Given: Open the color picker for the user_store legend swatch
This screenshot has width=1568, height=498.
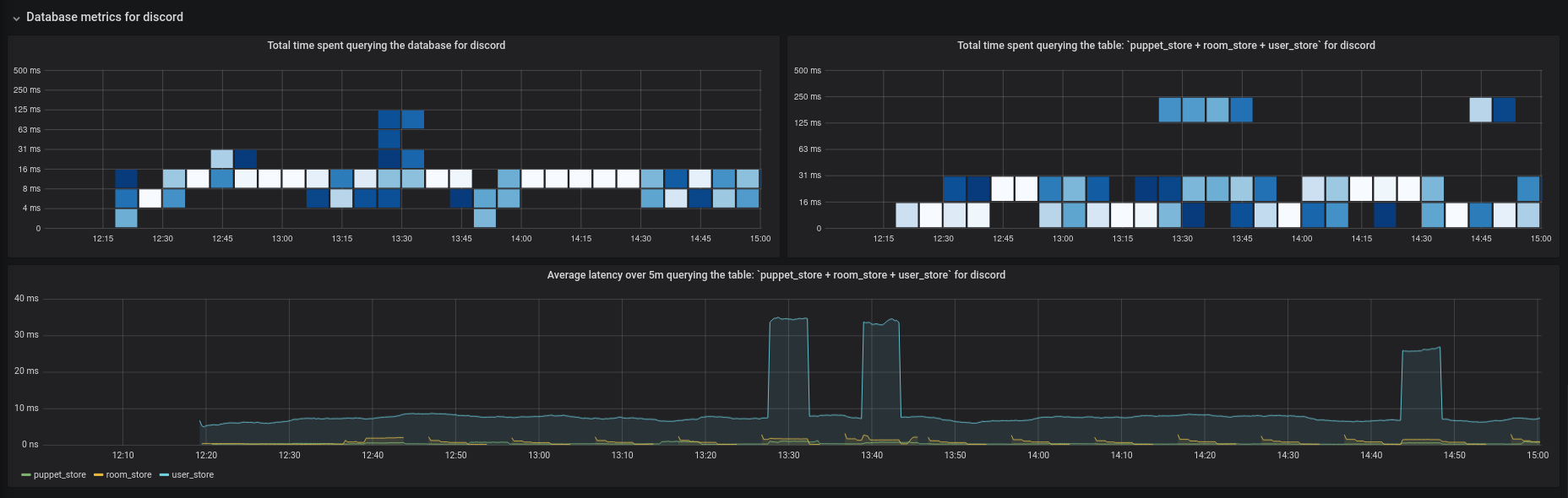Looking at the screenshot, I should pos(164,475).
